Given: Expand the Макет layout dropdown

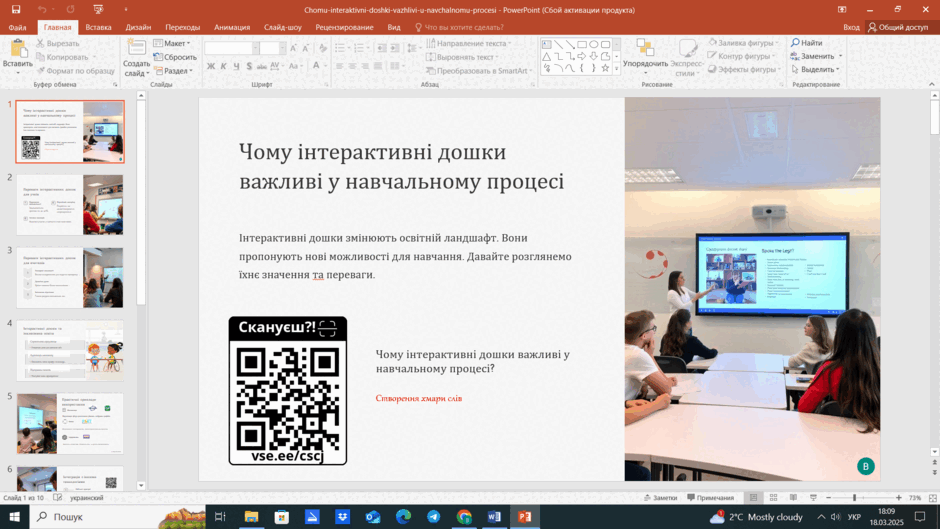Looking at the screenshot, I should coord(172,43).
